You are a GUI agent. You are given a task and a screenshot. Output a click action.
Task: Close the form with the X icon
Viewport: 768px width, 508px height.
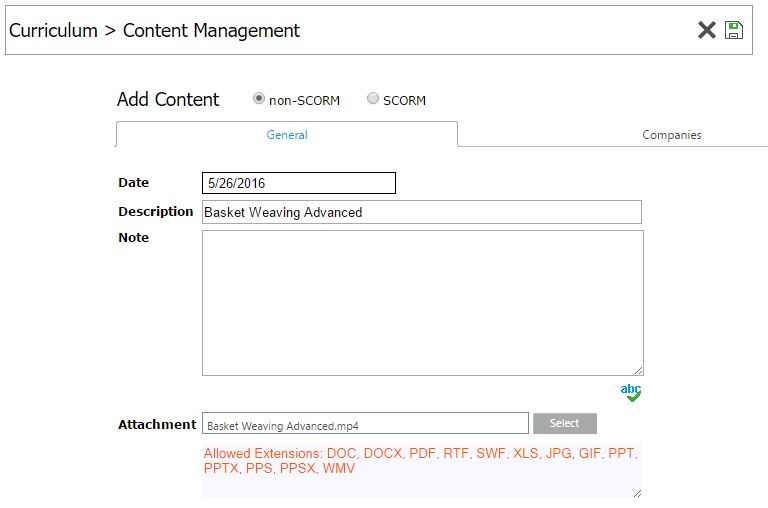[x=707, y=30]
